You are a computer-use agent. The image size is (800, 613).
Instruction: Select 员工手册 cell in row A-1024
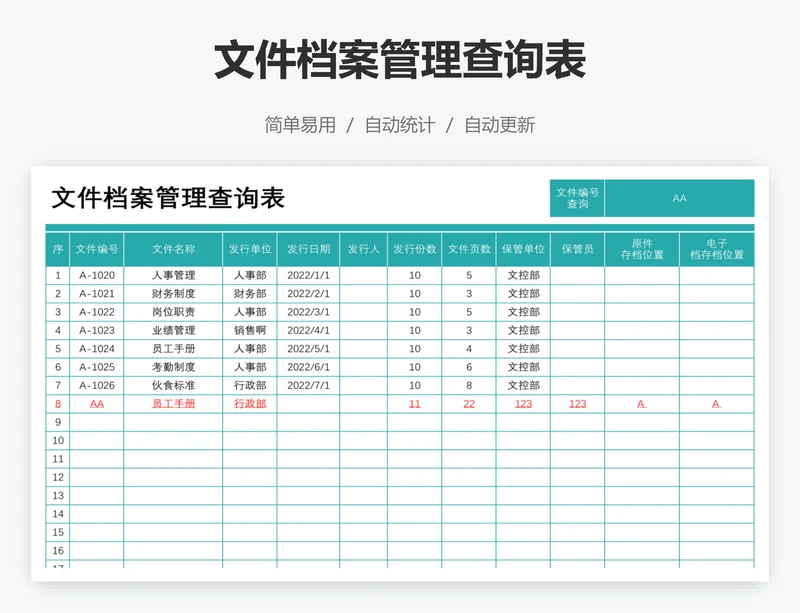click(x=173, y=349)
